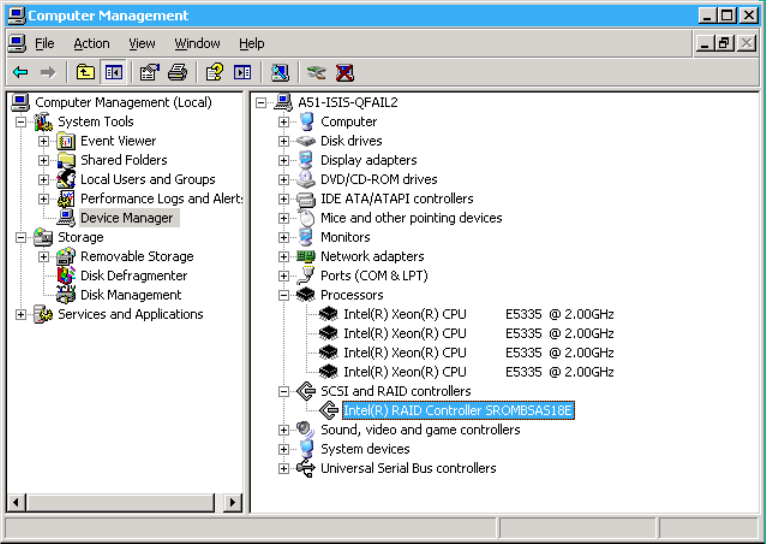Select Performance Logs and Alerts item
Screen dimensions: 766x544
pyautogui.click(x=161, y=199)
